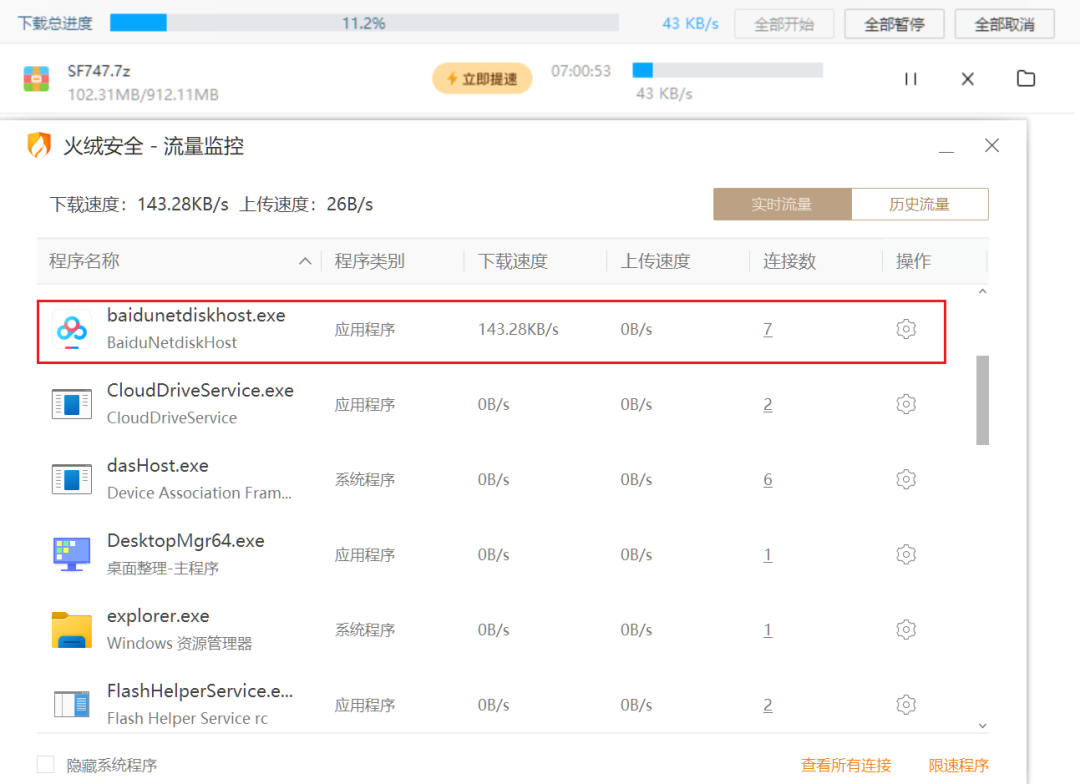1080x784 pixels.
Task: Sort by 程序名称 column arrow
Action: [x=305, y=262]
